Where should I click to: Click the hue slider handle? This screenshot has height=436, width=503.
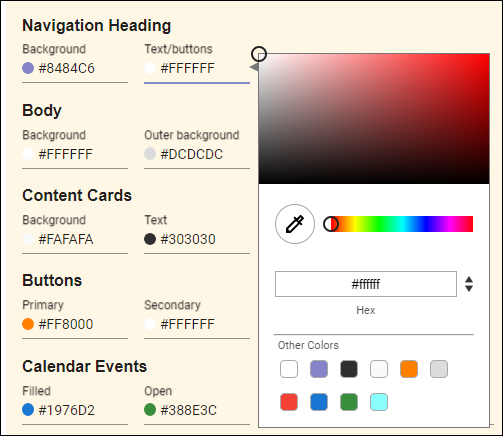pyautogui.click(x=331, y=224)
